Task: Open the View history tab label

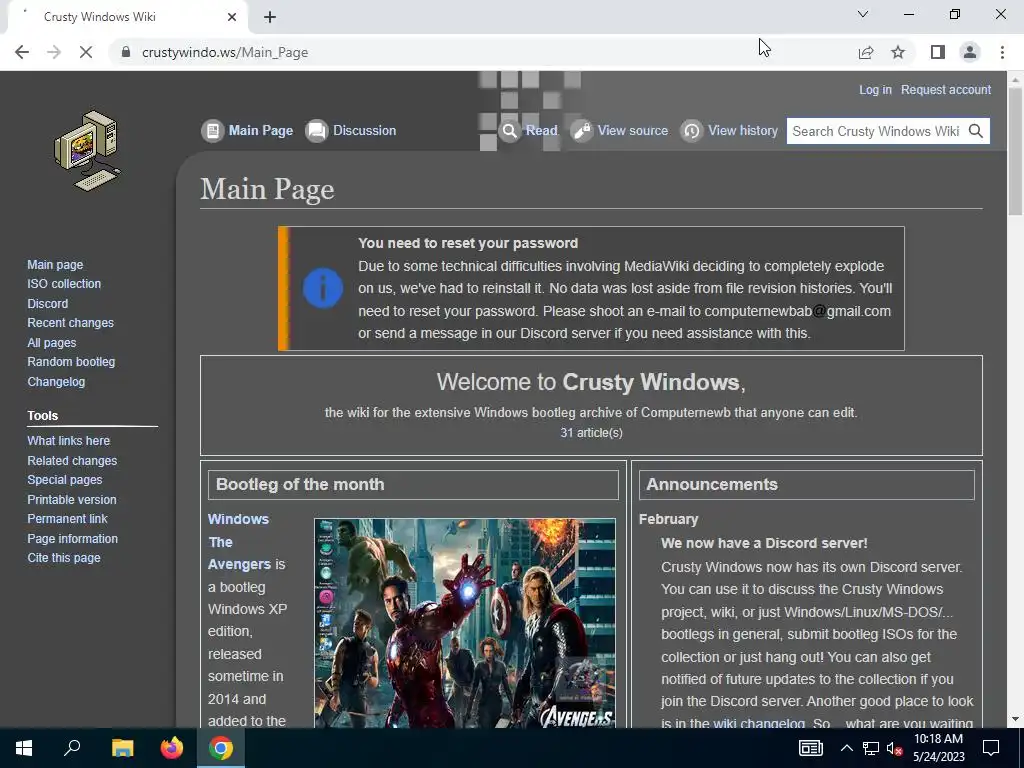Action: click(743, 131)
